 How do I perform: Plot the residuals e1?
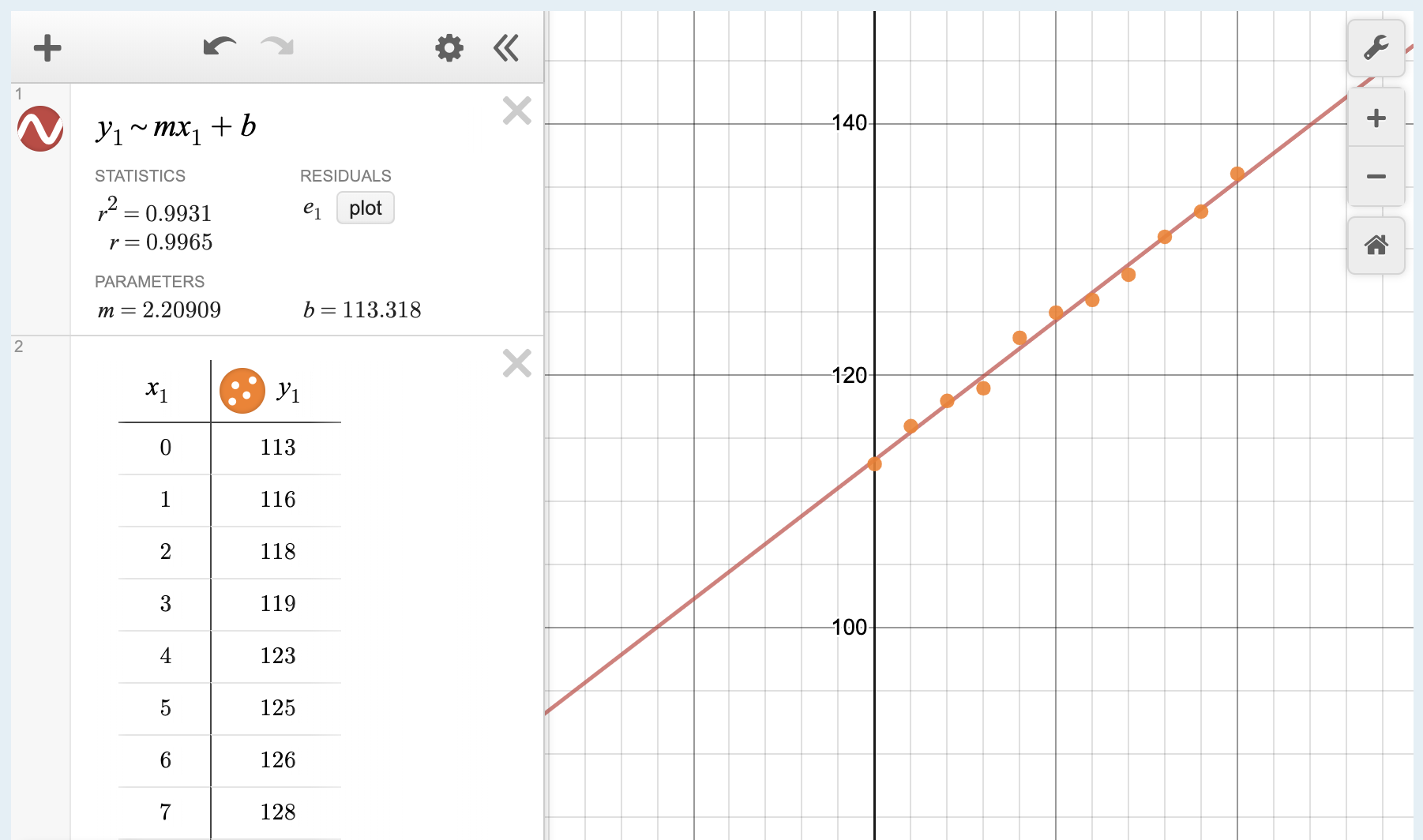(366, 208)
